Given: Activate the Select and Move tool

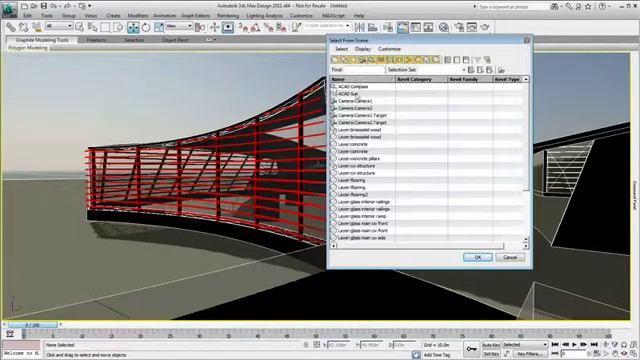Looking at the screenshot, I should pyautogui.click(x=133, y=27).
